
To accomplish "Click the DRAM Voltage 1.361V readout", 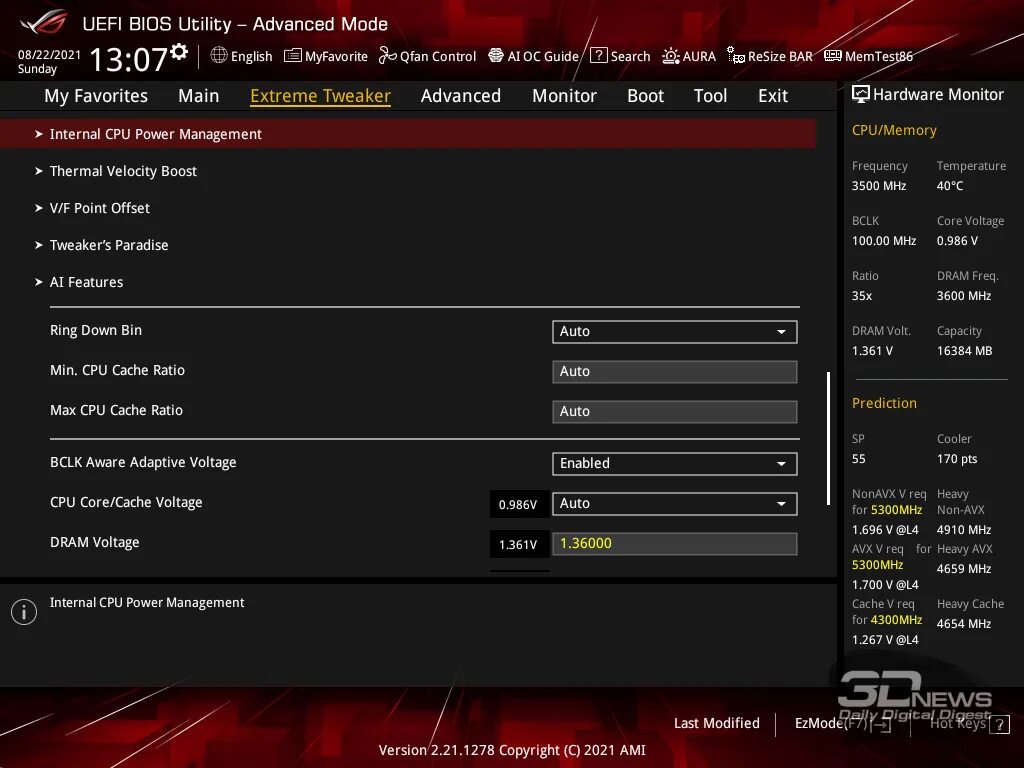I will pyautogui.click(x=519, y=545).
